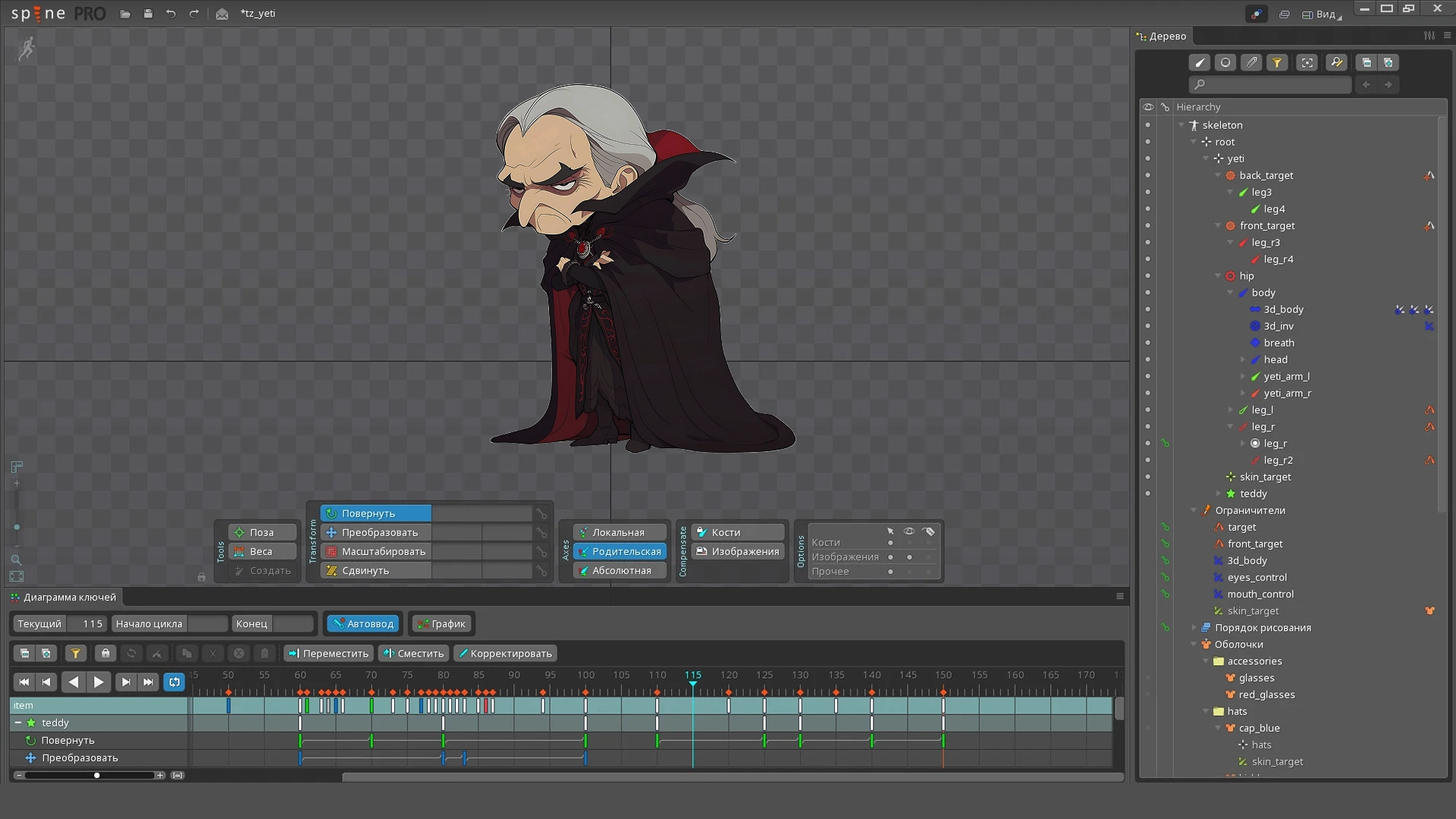Click the animate mode running-man icon

[27, 49]
